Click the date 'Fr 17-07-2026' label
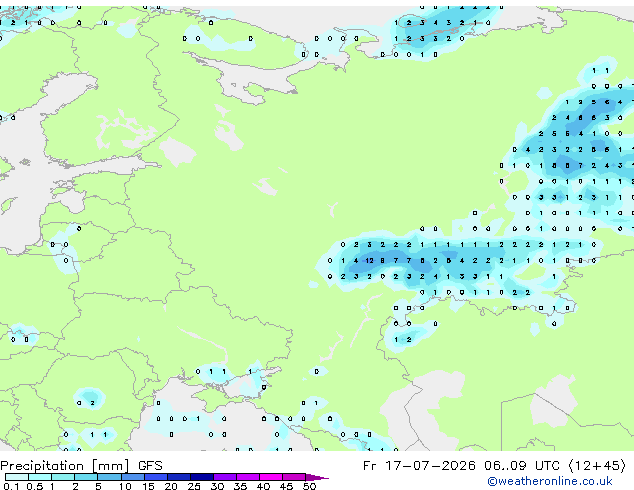The image size is (634, 490). [419, 466]
